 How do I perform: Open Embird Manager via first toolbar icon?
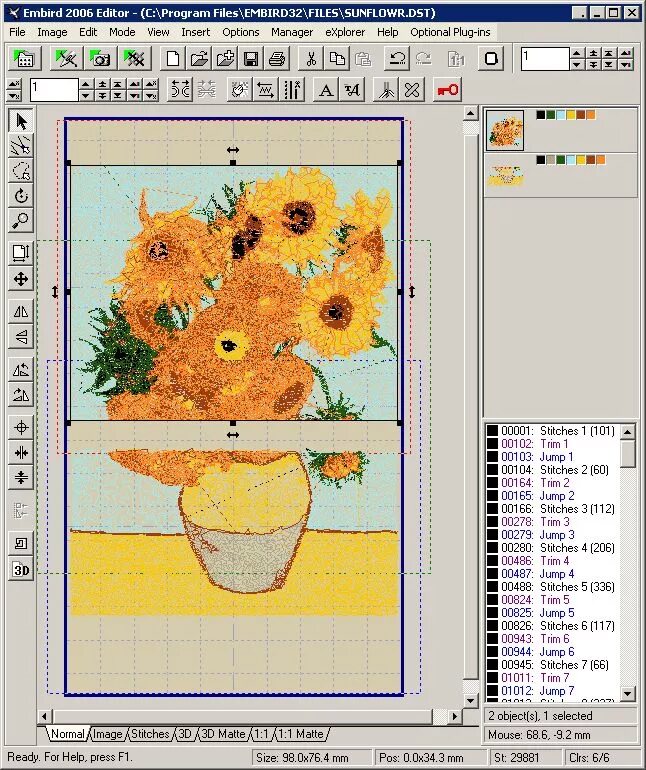[24, 59]
